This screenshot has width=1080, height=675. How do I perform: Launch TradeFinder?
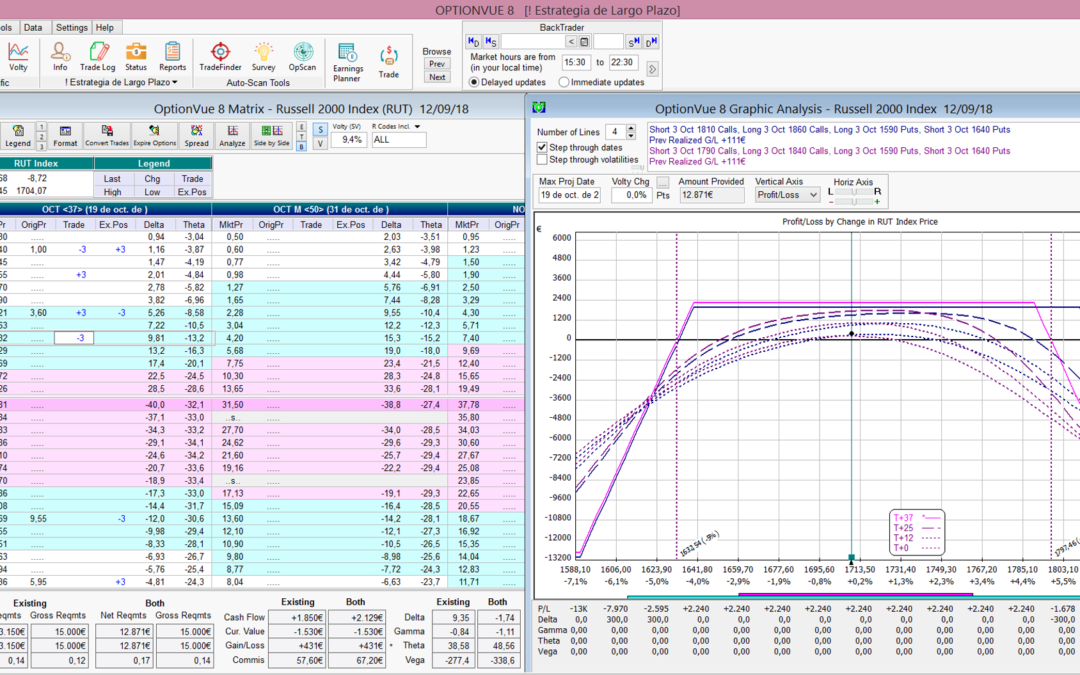[220, 56]
